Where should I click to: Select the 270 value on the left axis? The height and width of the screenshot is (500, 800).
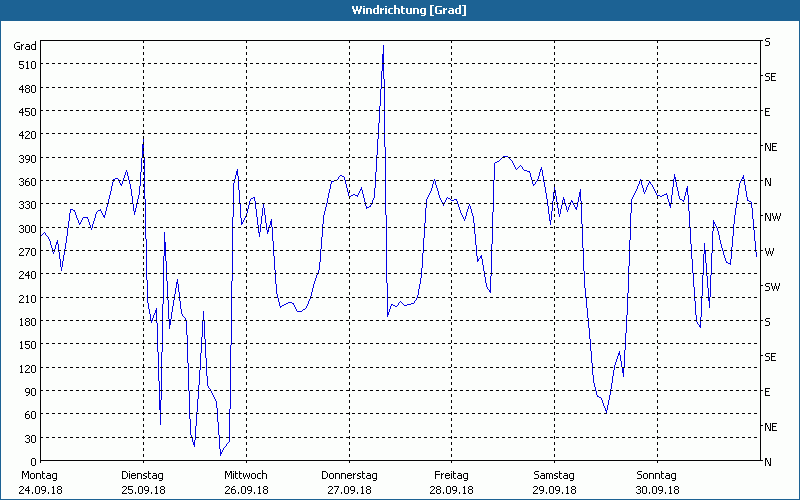click(x=28, y=252)
